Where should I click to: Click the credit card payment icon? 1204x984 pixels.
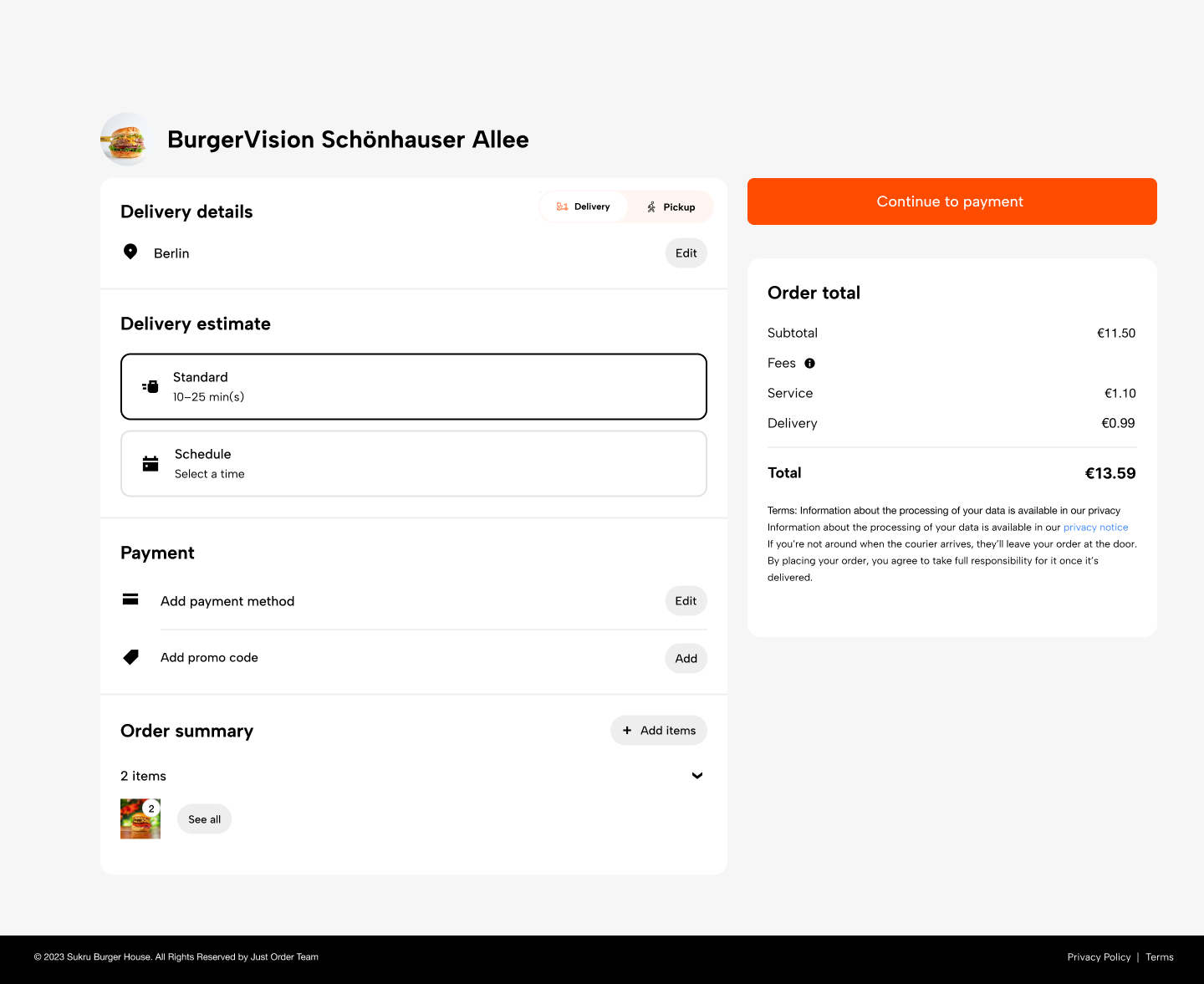click(130, 599)
